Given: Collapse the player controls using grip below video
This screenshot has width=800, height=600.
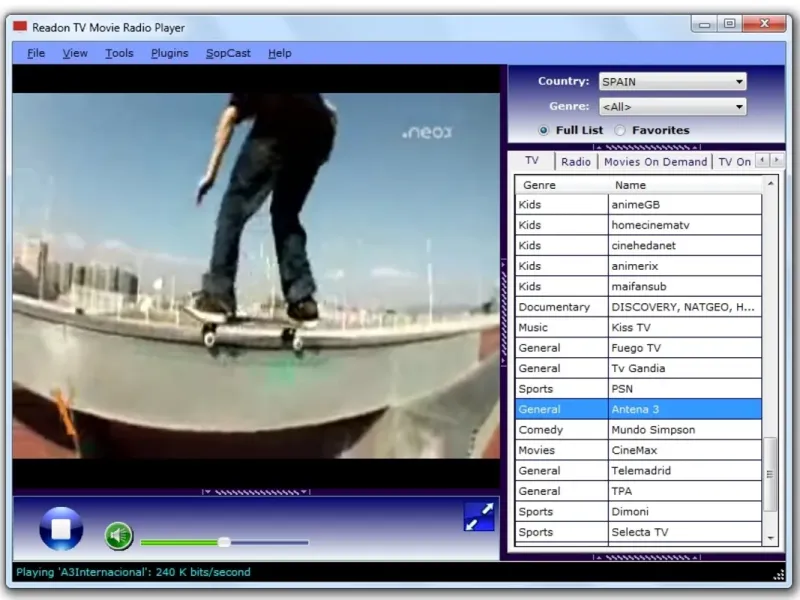Looking at the screenshot, I should pos(256,492).
